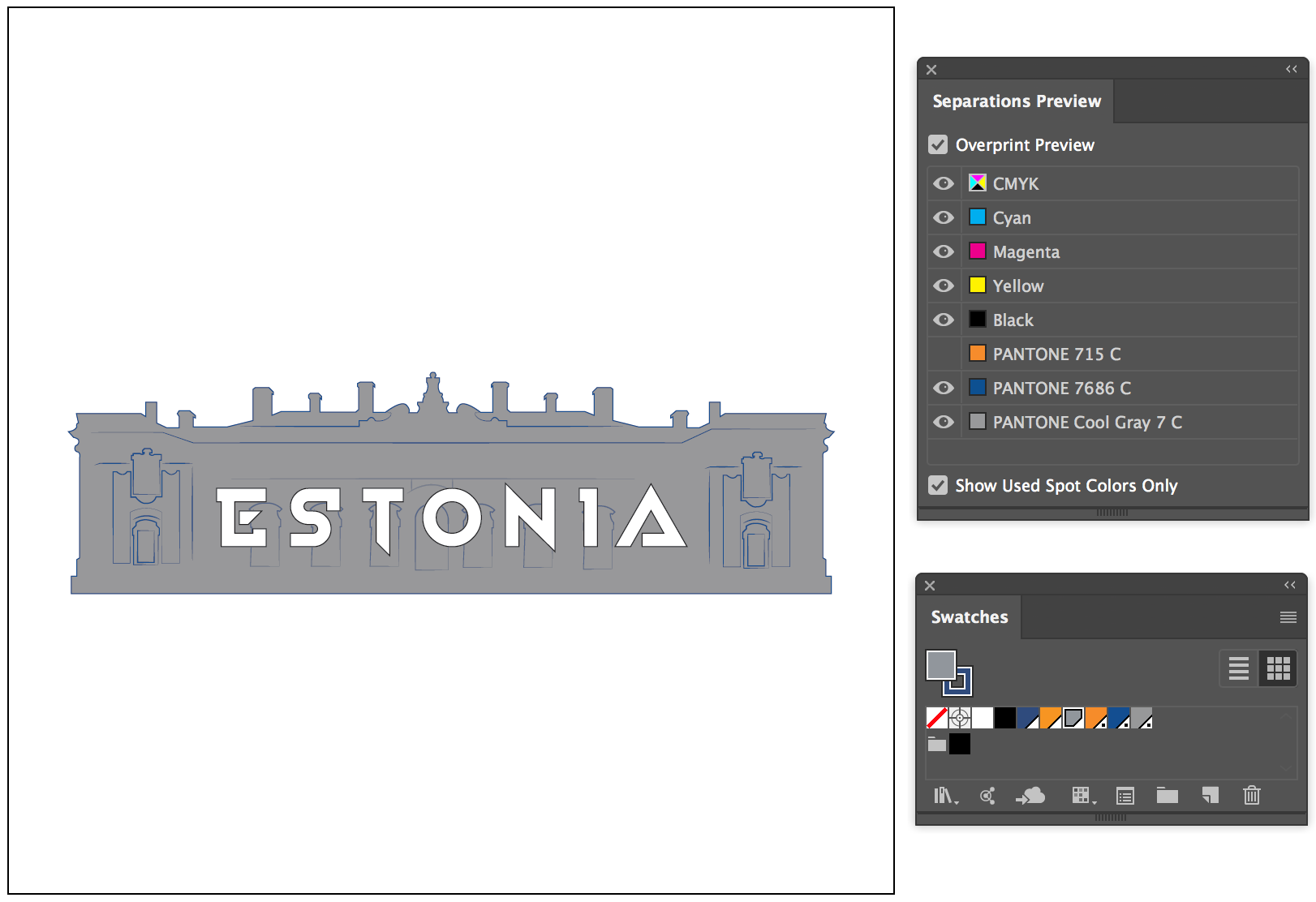Hide the CMYK separation
The image size is (1316, 902).
[x=944, y=184]
